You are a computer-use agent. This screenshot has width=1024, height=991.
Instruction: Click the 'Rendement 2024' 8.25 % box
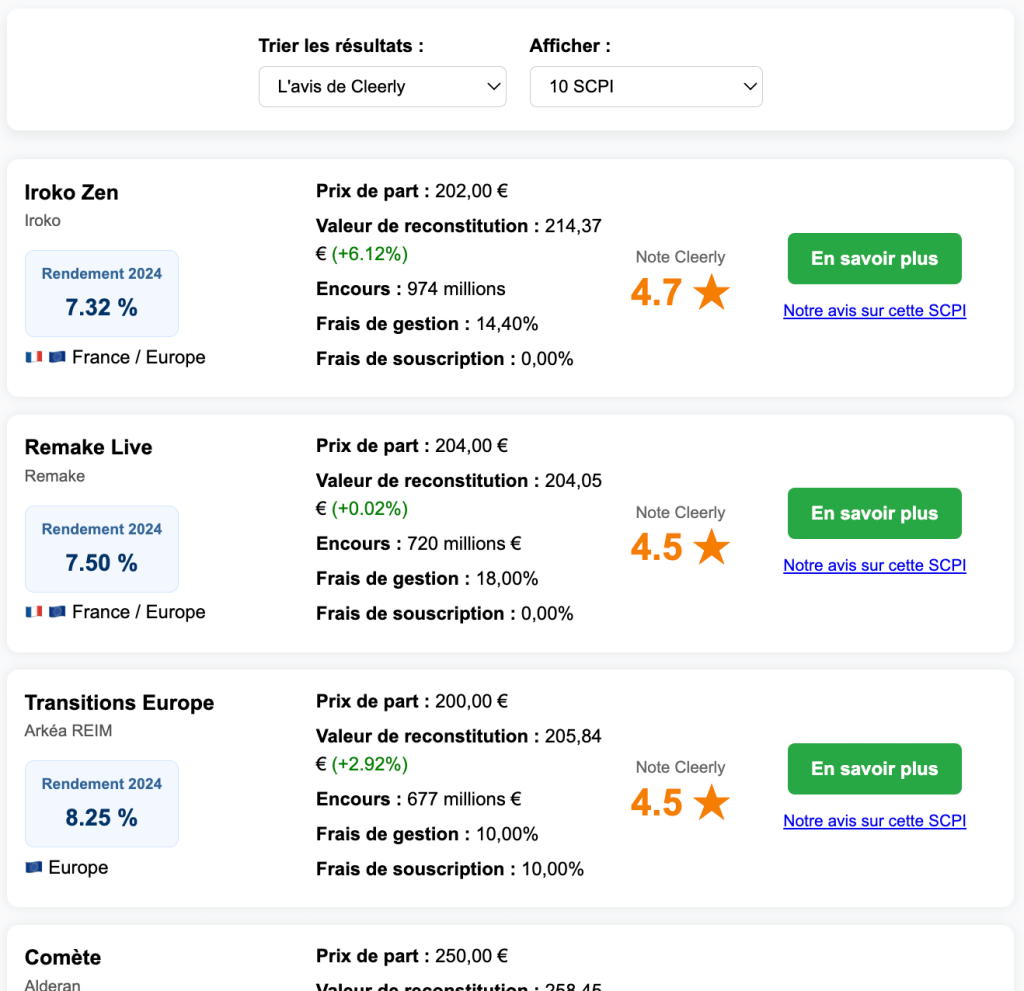coord(102,804)
